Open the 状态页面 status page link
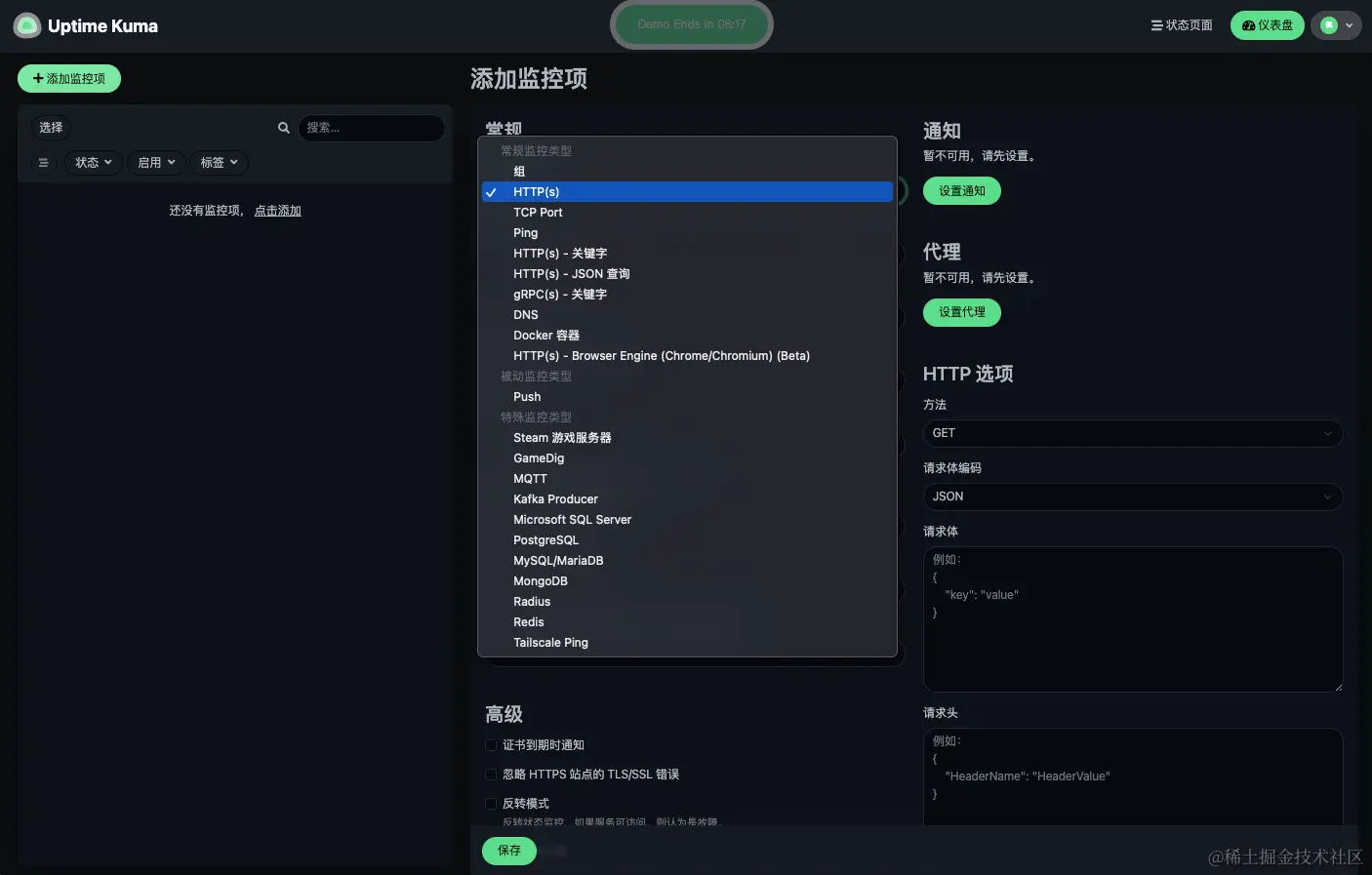Screen dimensions: 1372x875 point(1182,25)
